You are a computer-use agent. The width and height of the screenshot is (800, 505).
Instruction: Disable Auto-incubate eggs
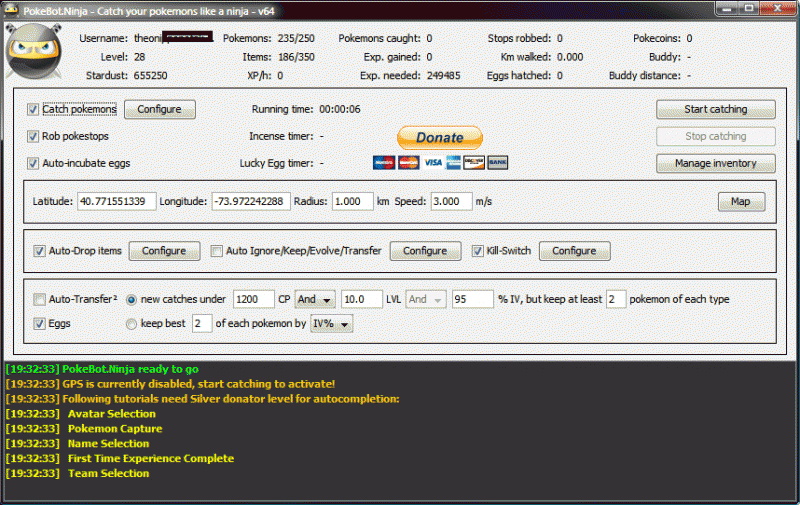tap(33, 163)
